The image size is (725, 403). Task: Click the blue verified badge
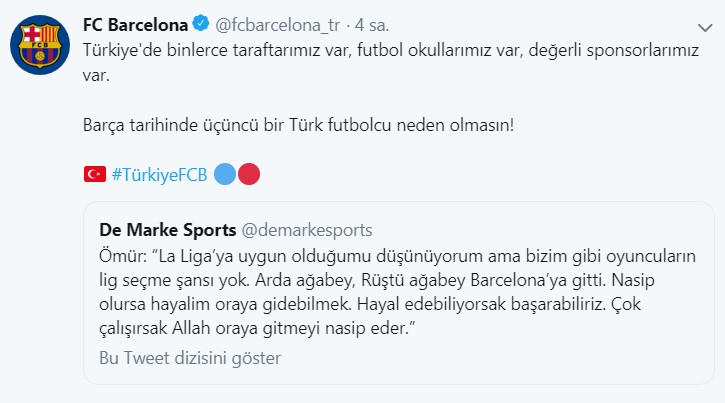(x=199, y=23)
